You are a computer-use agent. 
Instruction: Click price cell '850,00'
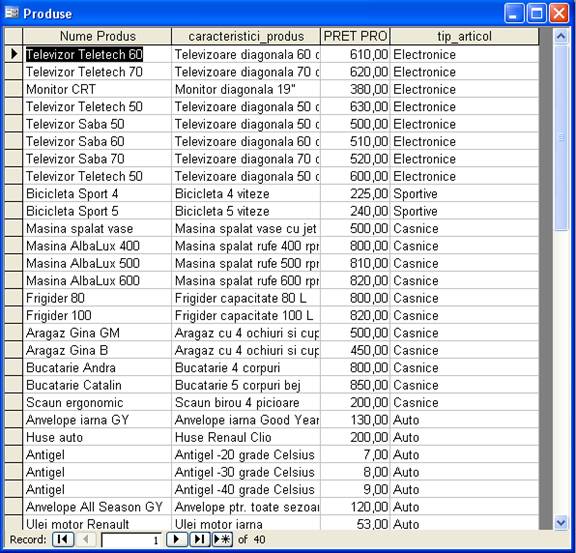[x=355, y=385]
